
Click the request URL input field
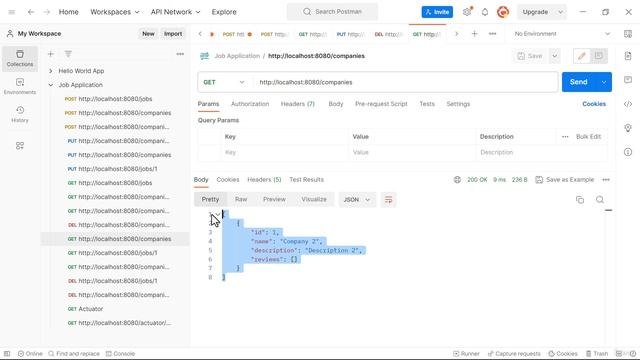(x=405, y=82)
